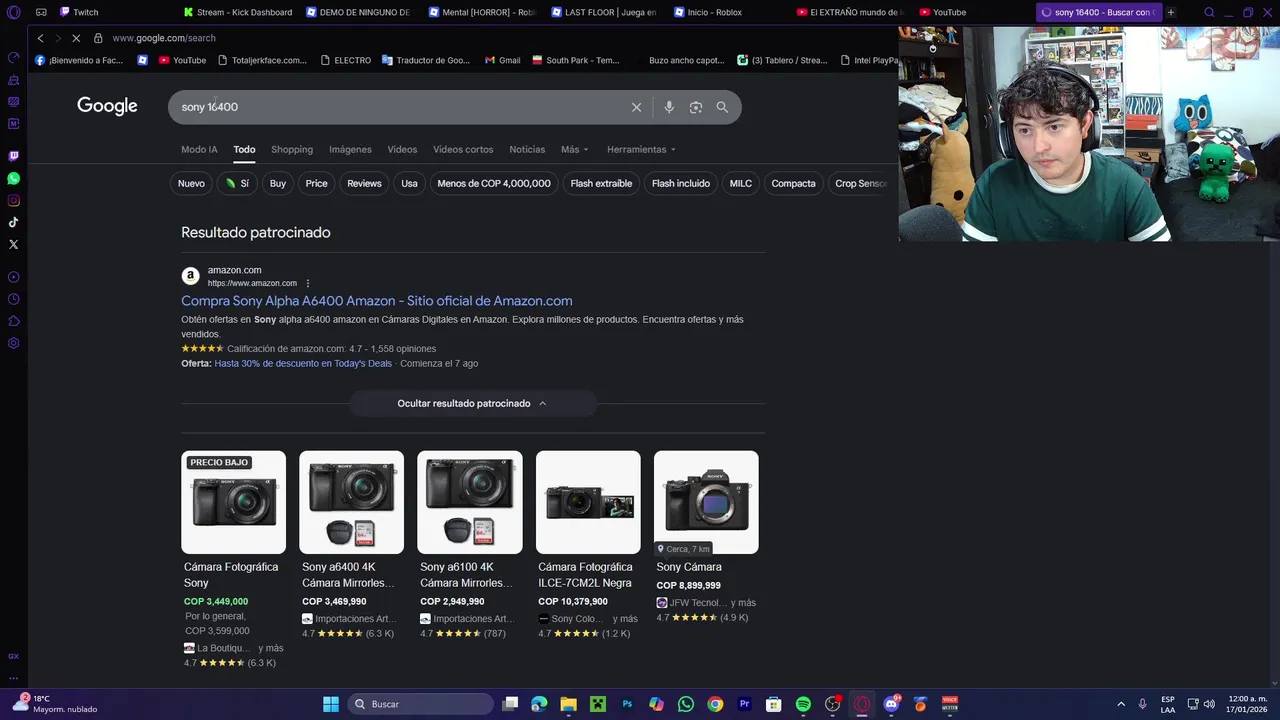The image size is (1280, 720).
Task: Click the Windows taskbar Buscar field
Action: pyautogui.click(x=421, y=704)
